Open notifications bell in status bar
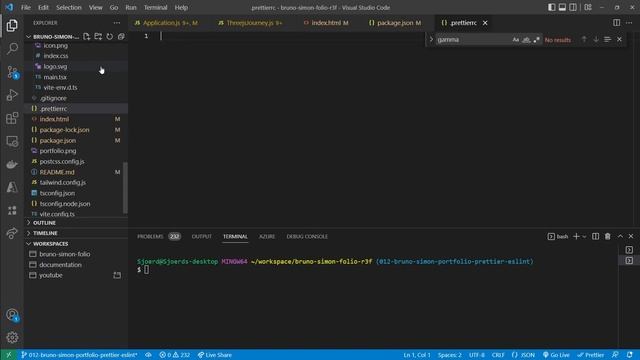This screenshot has height=360, width=640. point(630,355)
